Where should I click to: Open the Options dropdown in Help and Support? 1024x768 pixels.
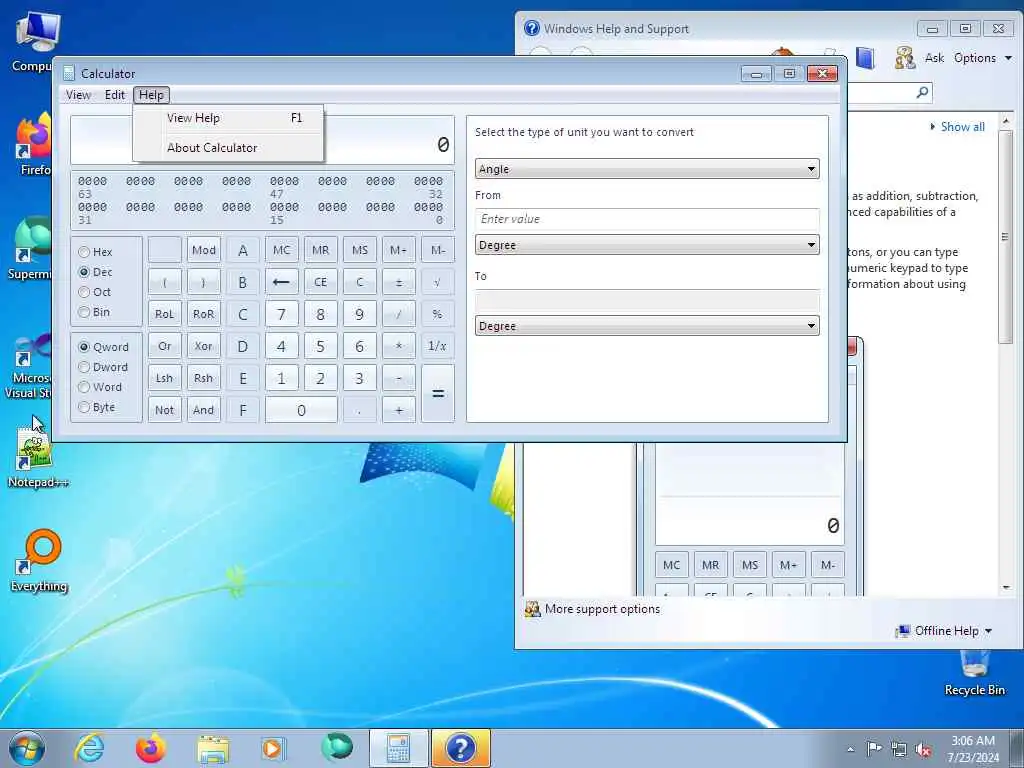983,58
